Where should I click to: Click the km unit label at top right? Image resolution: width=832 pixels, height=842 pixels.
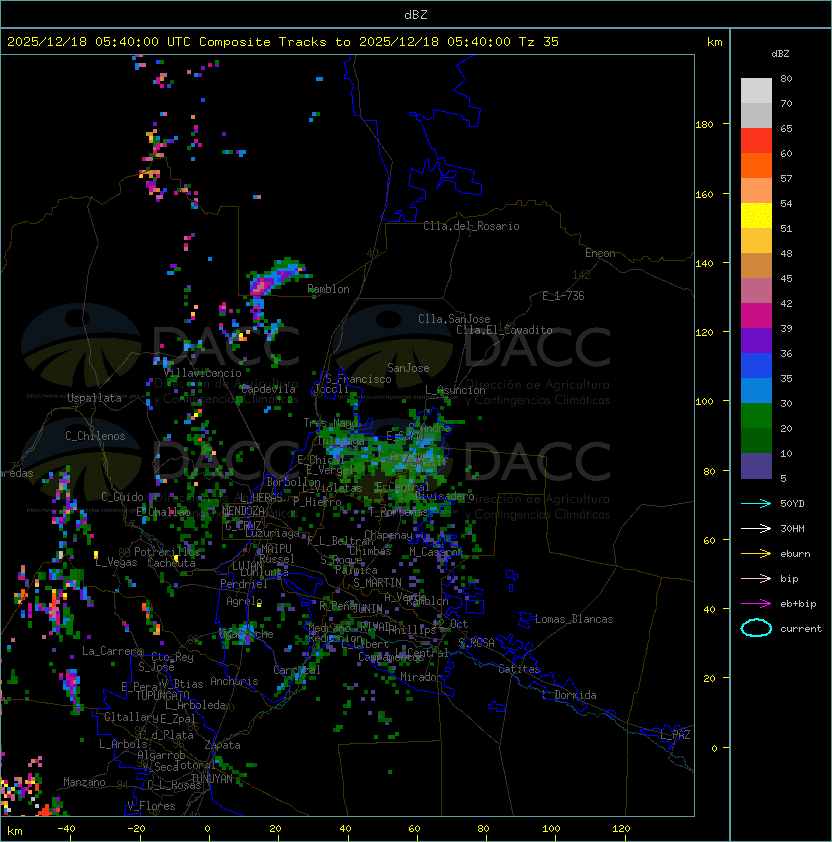pyautogui.click(x=714, y=42)
